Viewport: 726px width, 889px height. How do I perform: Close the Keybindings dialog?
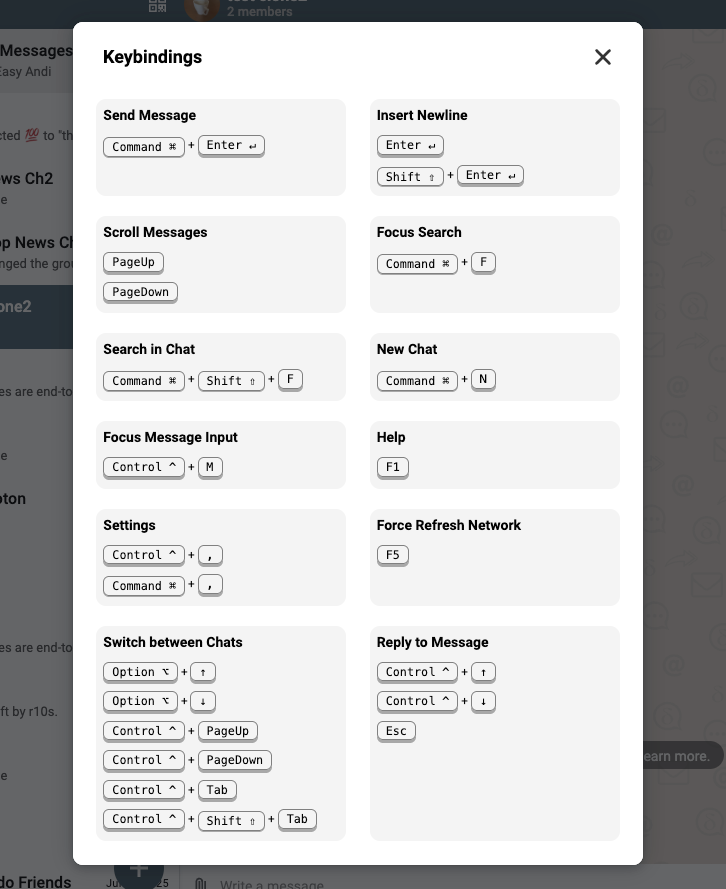pyautogui.click(x=602, y=57)
